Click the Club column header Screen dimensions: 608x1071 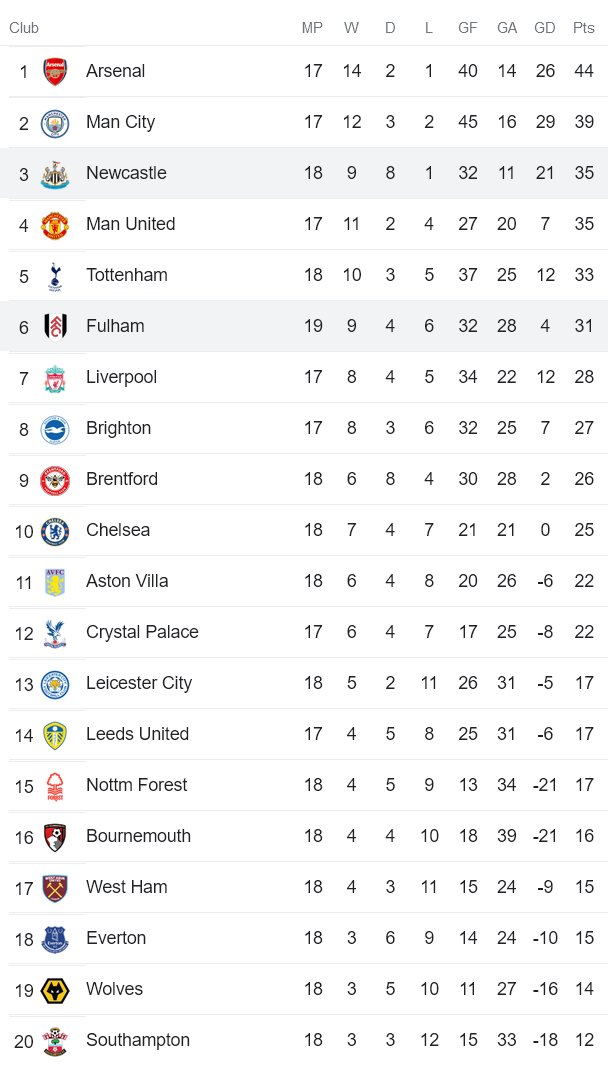23,28
